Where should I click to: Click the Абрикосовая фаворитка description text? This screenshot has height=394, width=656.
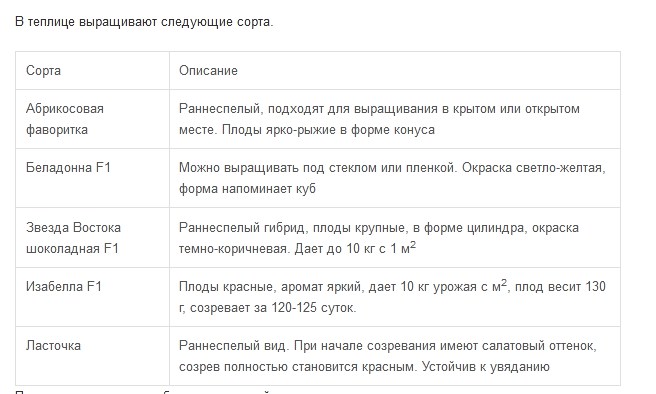[x=379, y=119]
